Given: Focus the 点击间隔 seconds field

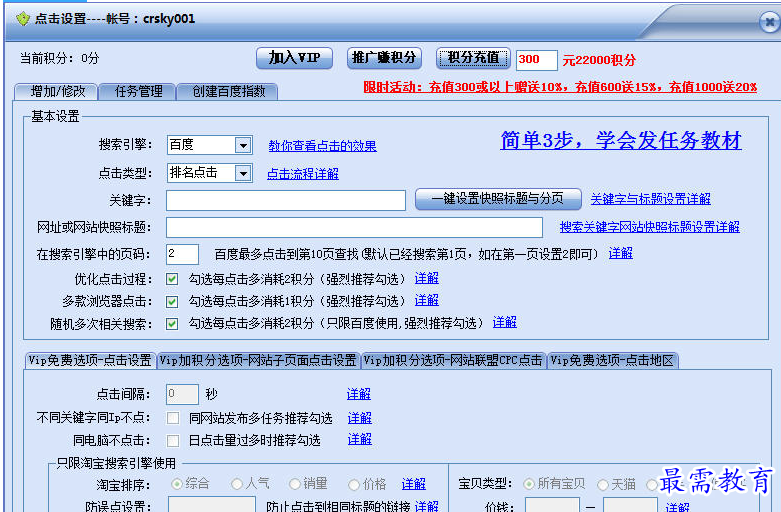Looking at the screenshot, I should pyautogui.click(x=182, y=394).
